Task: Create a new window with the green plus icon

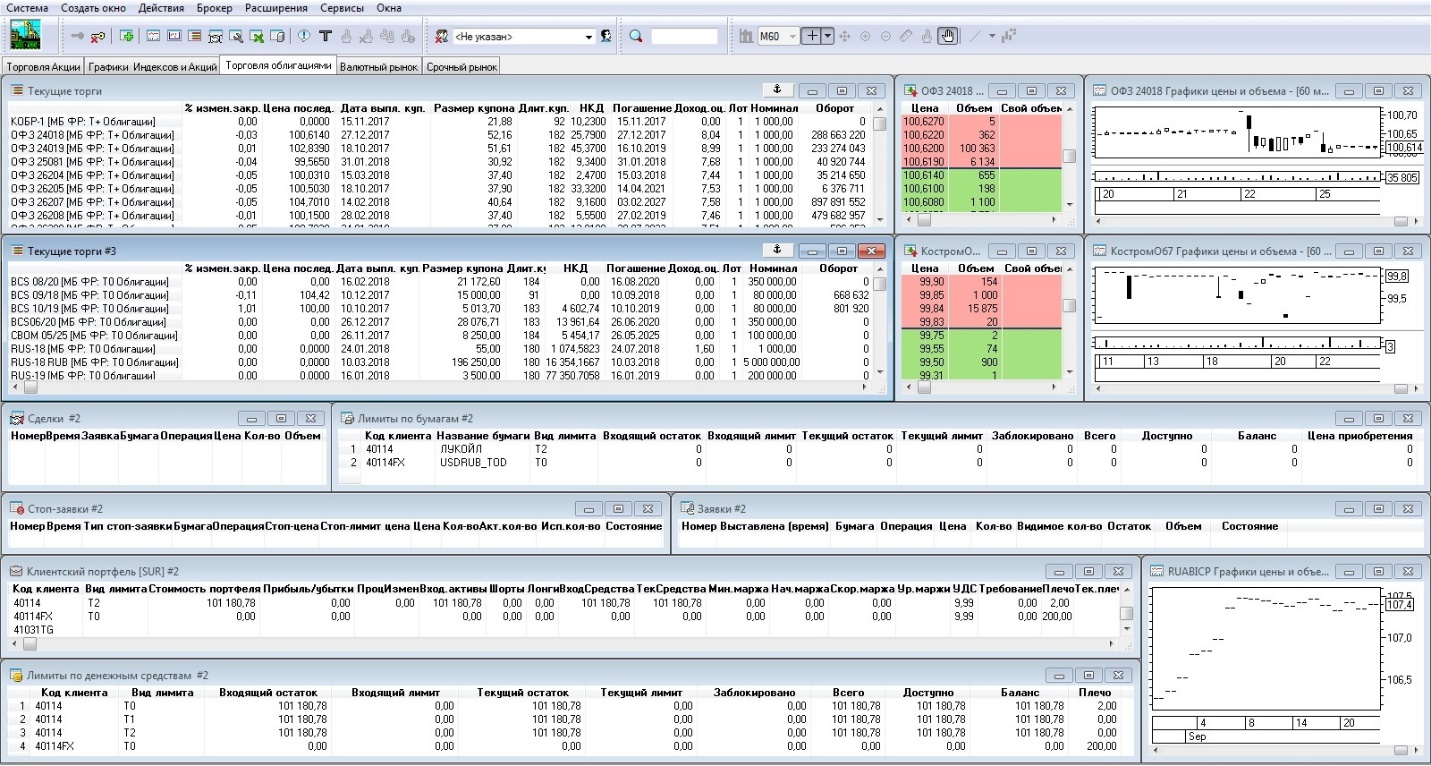Action: [x=126, y=36]
